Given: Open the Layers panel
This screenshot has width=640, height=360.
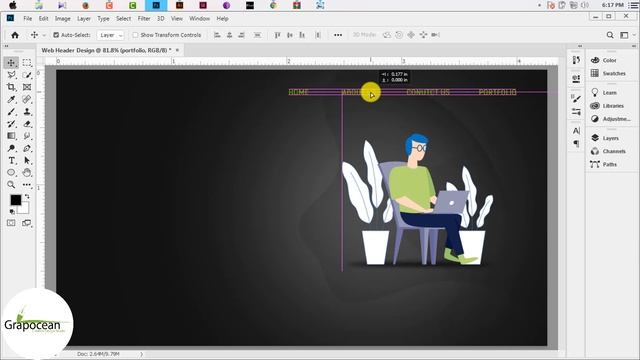Looking at the screenshot, I should pos(605,138).
